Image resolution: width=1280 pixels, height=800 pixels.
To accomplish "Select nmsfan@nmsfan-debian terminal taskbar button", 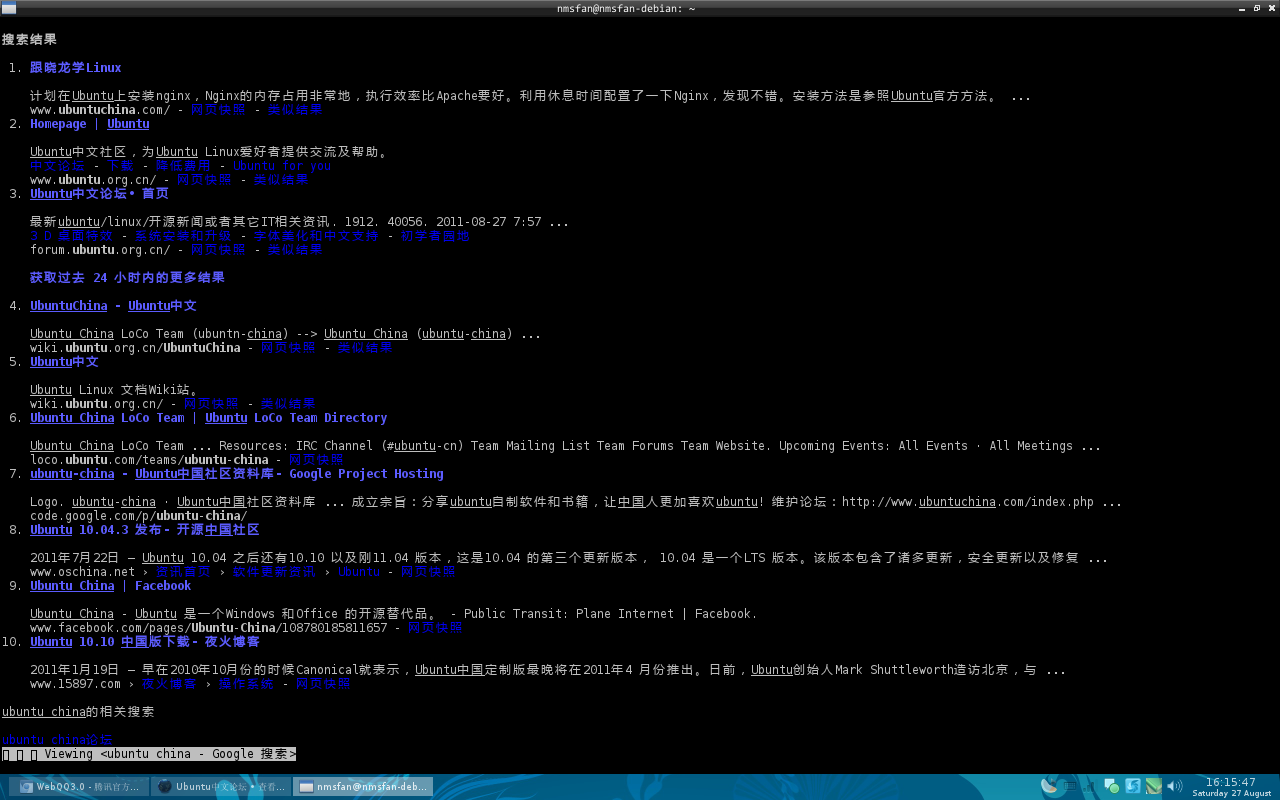I will click(x=363, y=787).
